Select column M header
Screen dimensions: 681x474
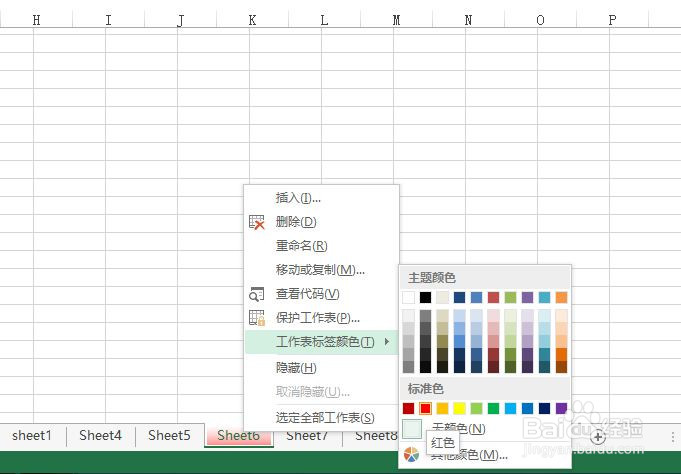[x=397, y=20]
